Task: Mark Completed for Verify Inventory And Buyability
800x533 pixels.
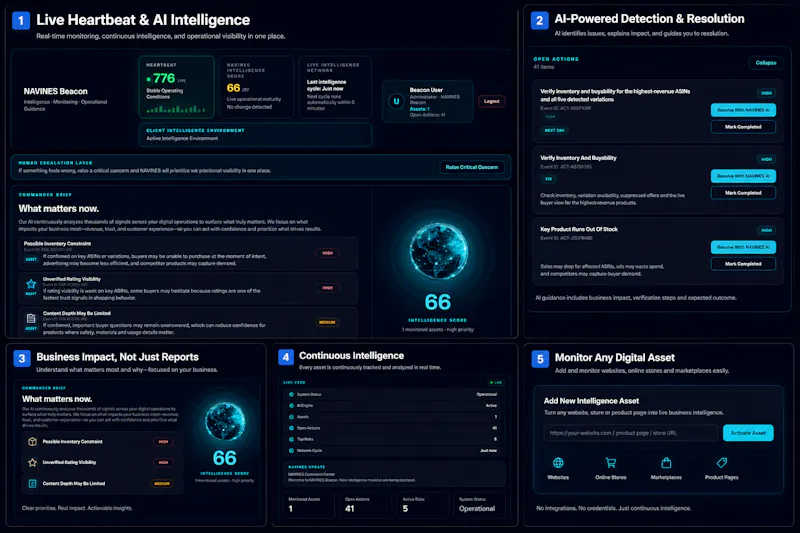Action: point(743,193)
